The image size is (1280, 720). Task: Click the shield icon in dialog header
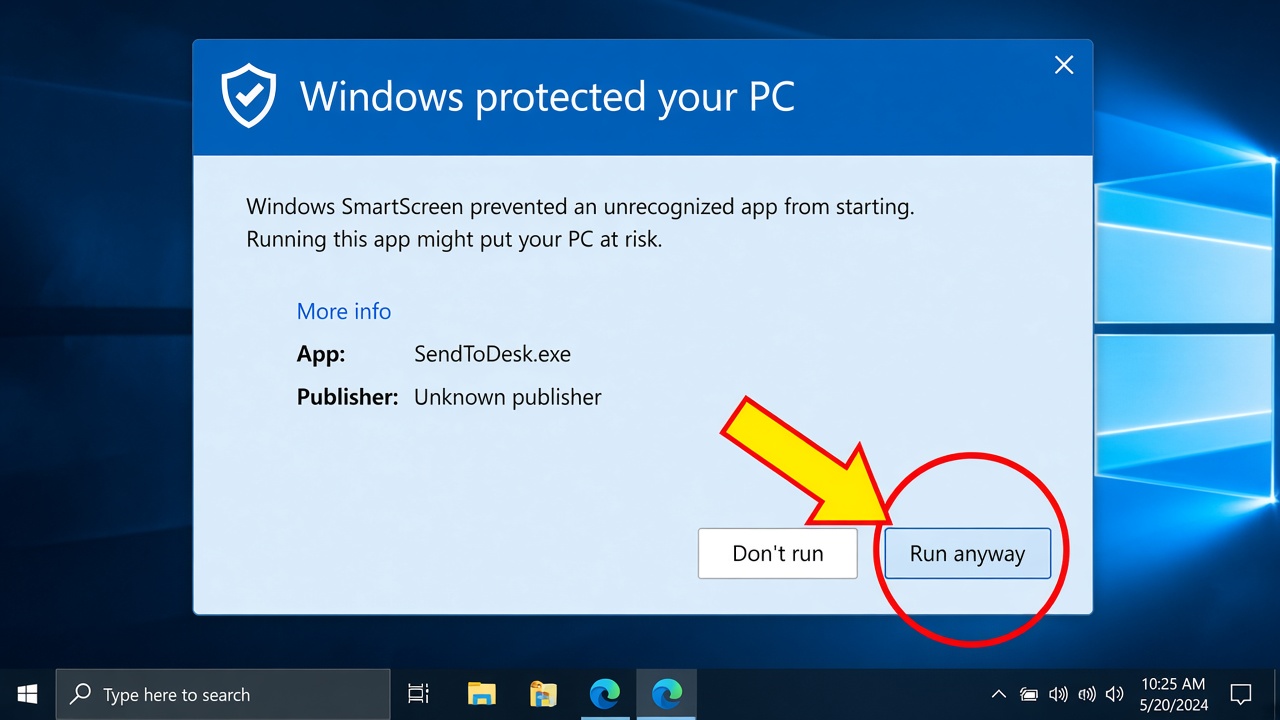click(x=247, y=96)
